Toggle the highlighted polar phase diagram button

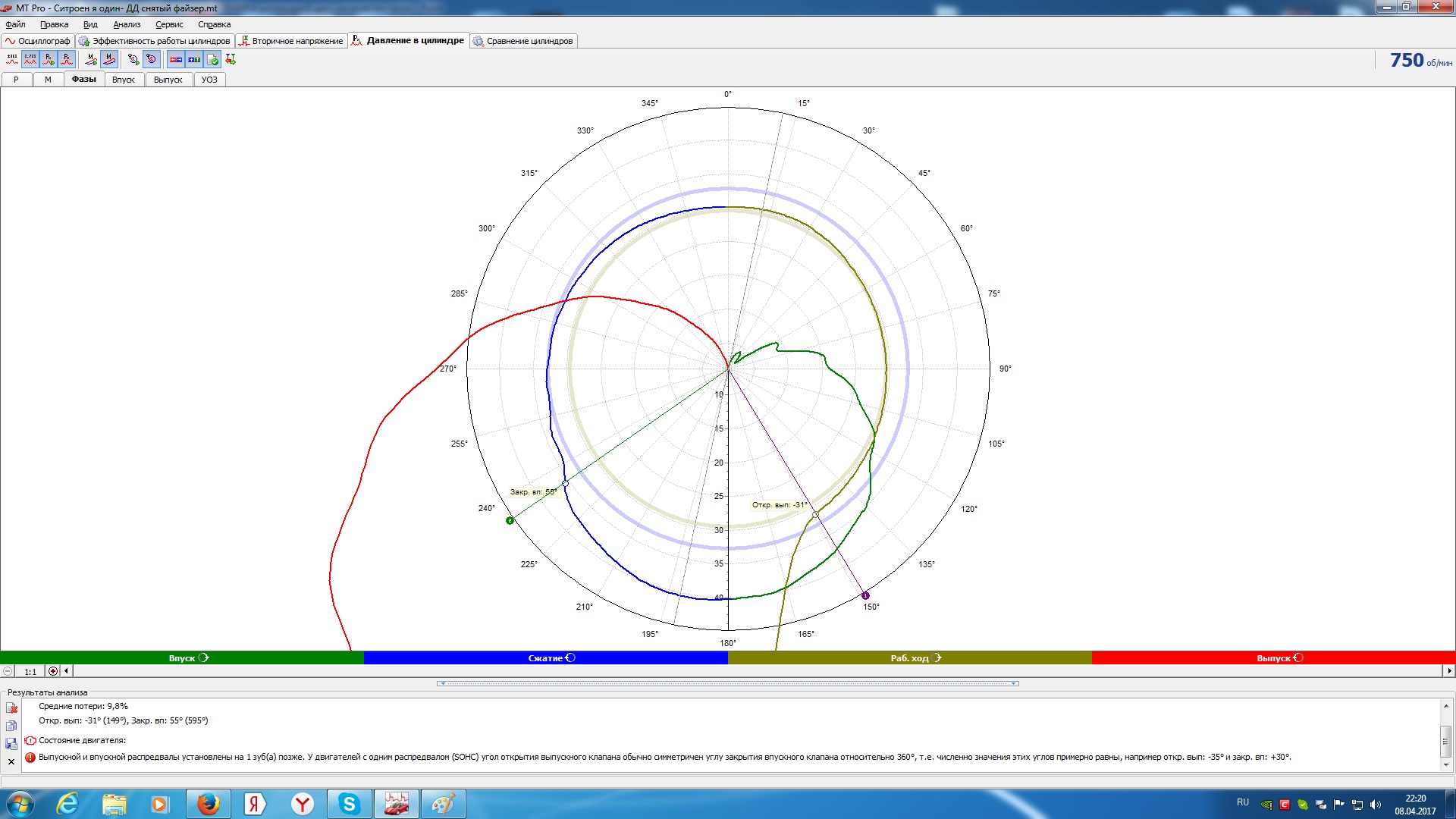[152, 59]
